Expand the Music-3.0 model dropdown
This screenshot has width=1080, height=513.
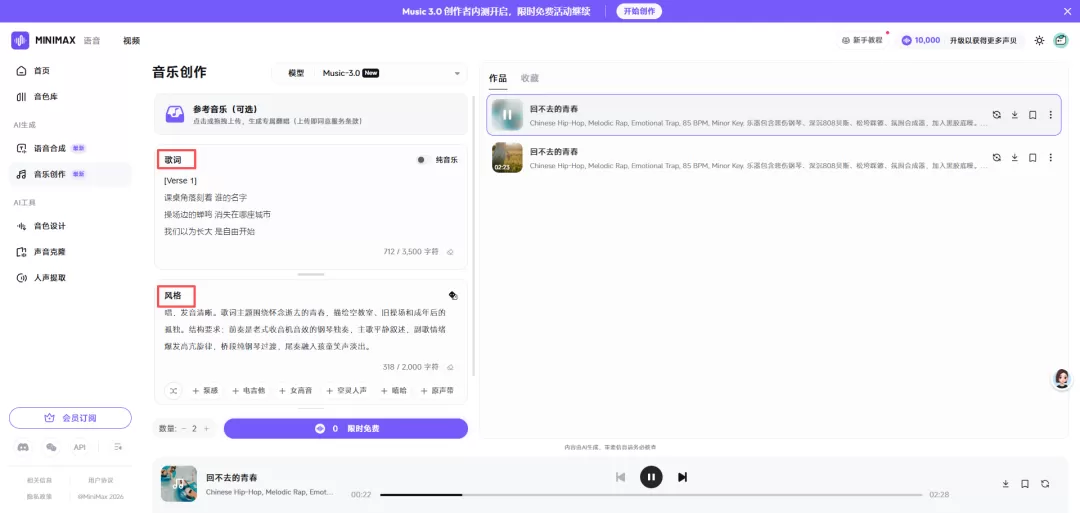(369, 73)
